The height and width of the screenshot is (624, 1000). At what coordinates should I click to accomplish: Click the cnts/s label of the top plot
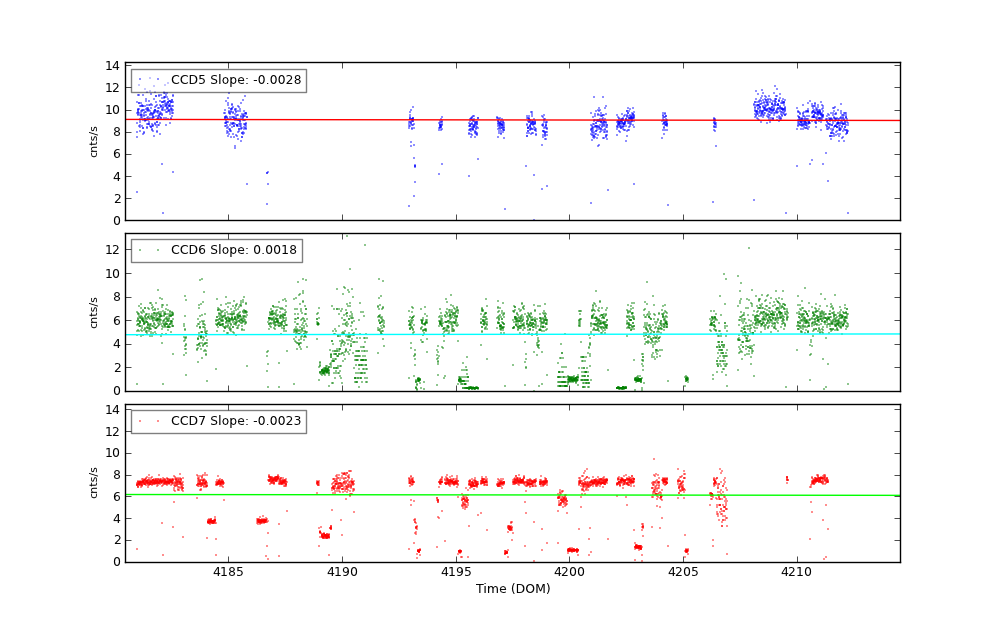pos(94,141)
